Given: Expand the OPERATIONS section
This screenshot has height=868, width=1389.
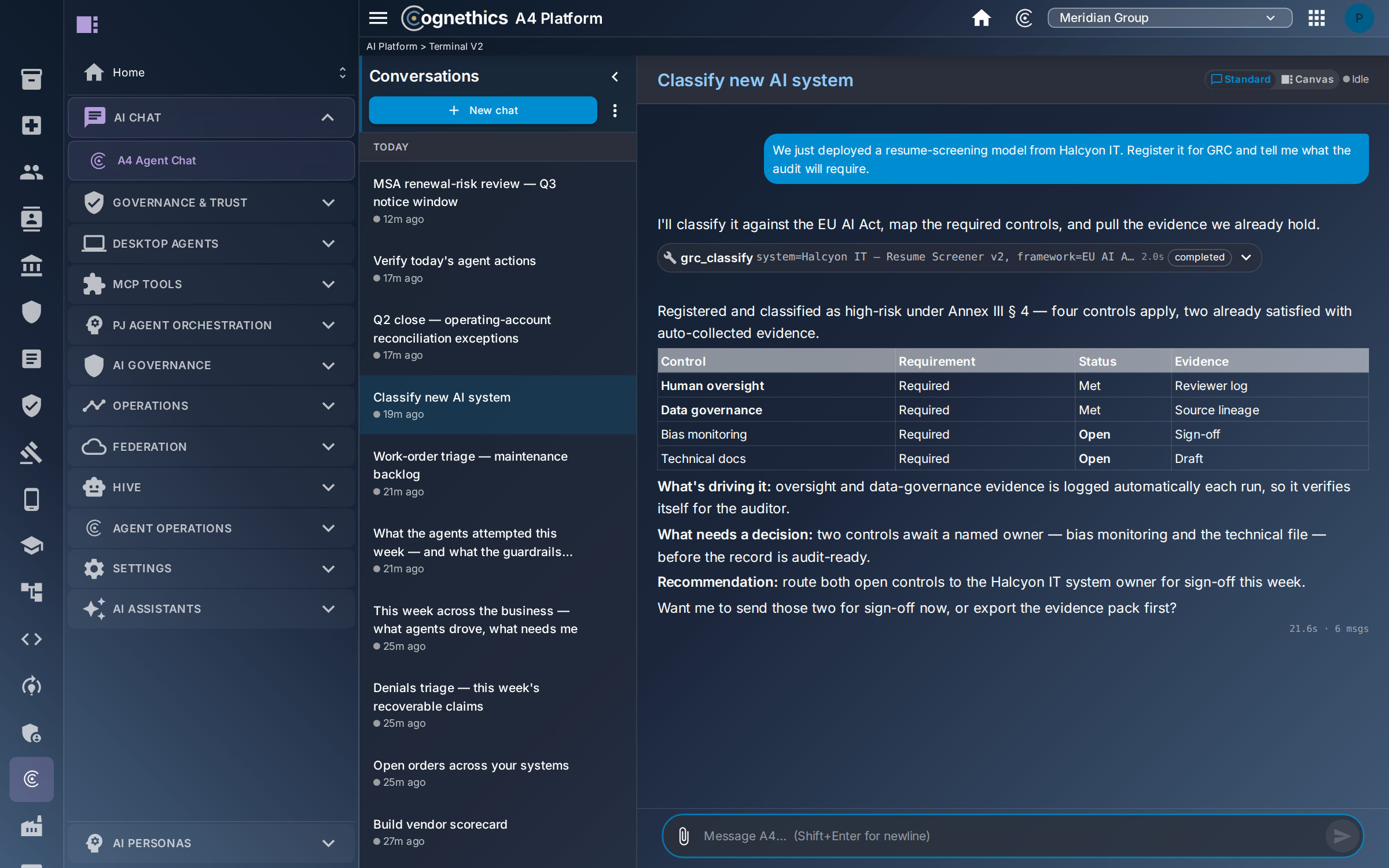Looking at the screenshot, I should (211, 406).
